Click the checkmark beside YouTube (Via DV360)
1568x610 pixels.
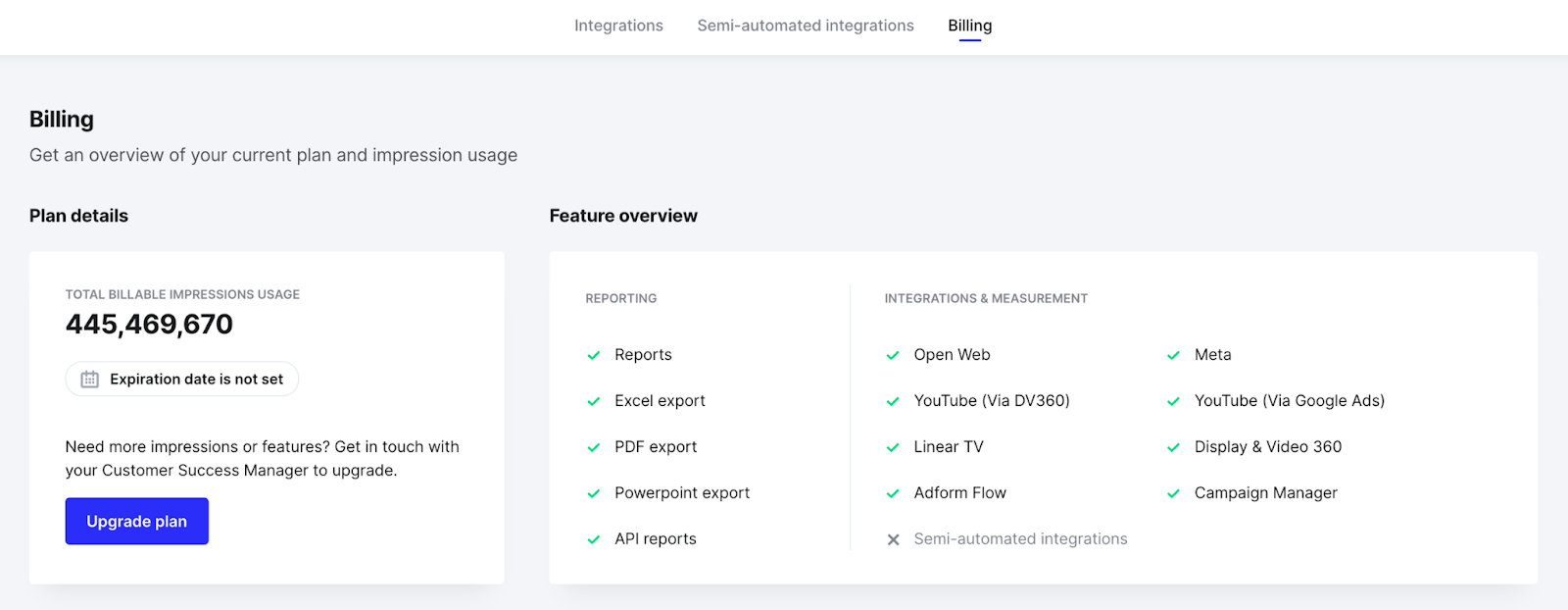[x=893, y=401]
